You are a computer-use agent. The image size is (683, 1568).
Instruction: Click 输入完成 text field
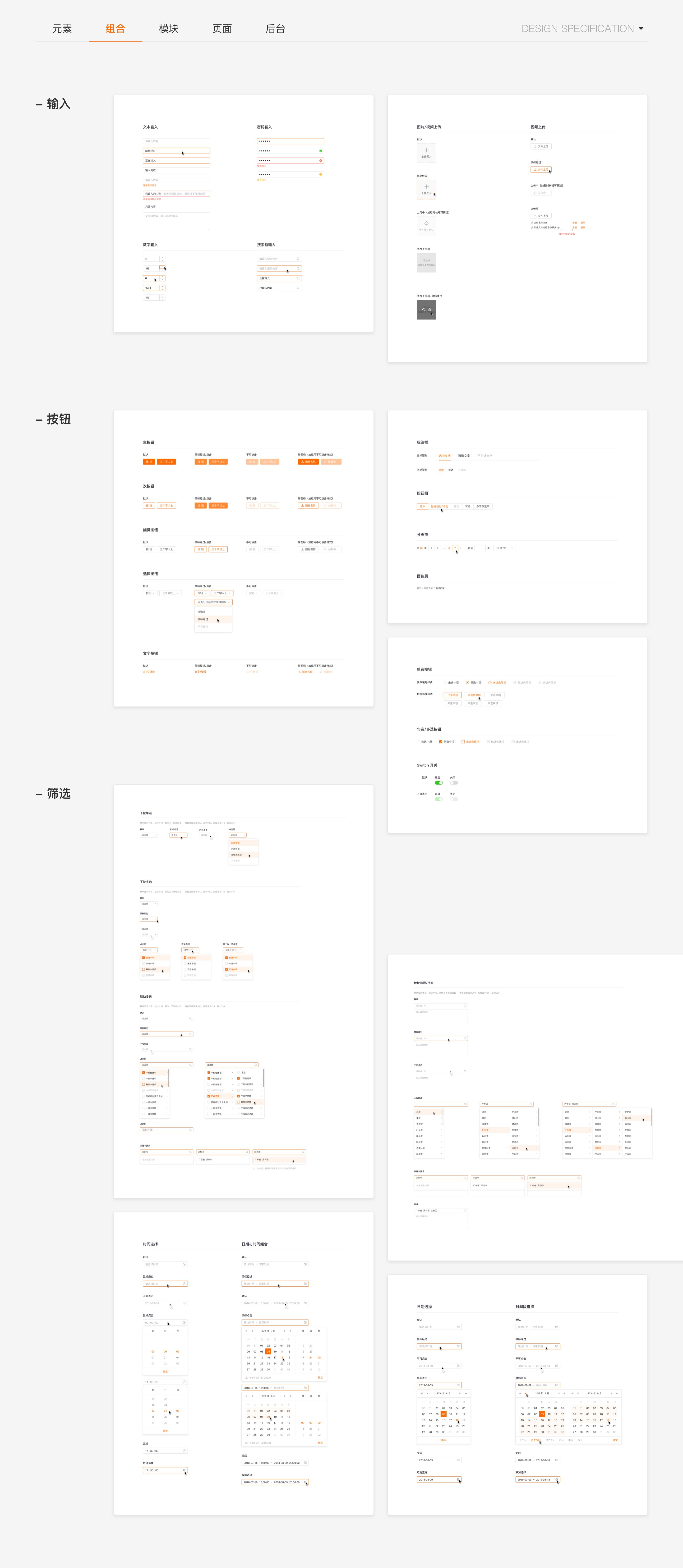click(x=176, y=170)
